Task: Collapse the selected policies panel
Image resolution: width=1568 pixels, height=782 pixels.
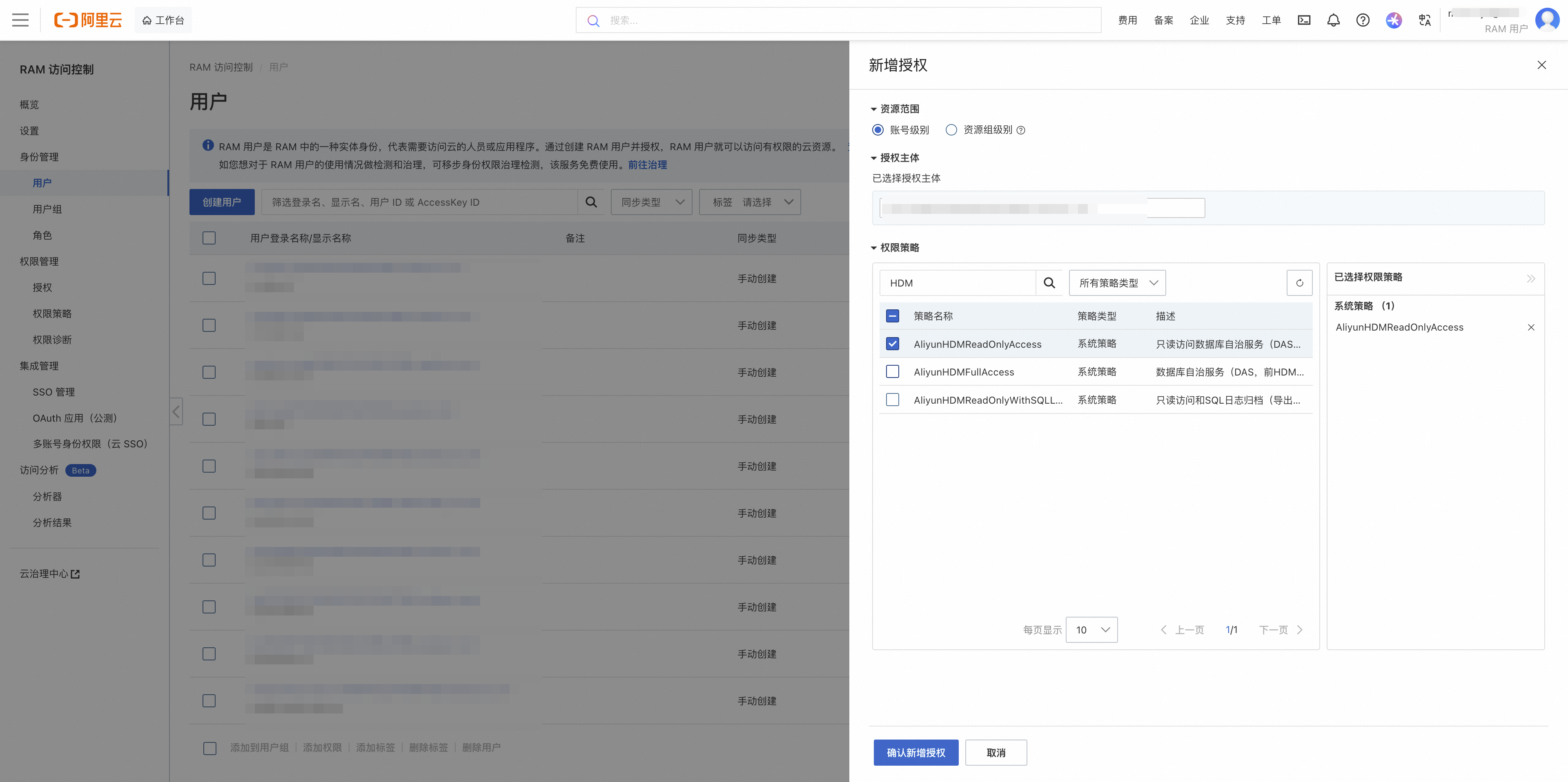Action: pos(1530,278)
